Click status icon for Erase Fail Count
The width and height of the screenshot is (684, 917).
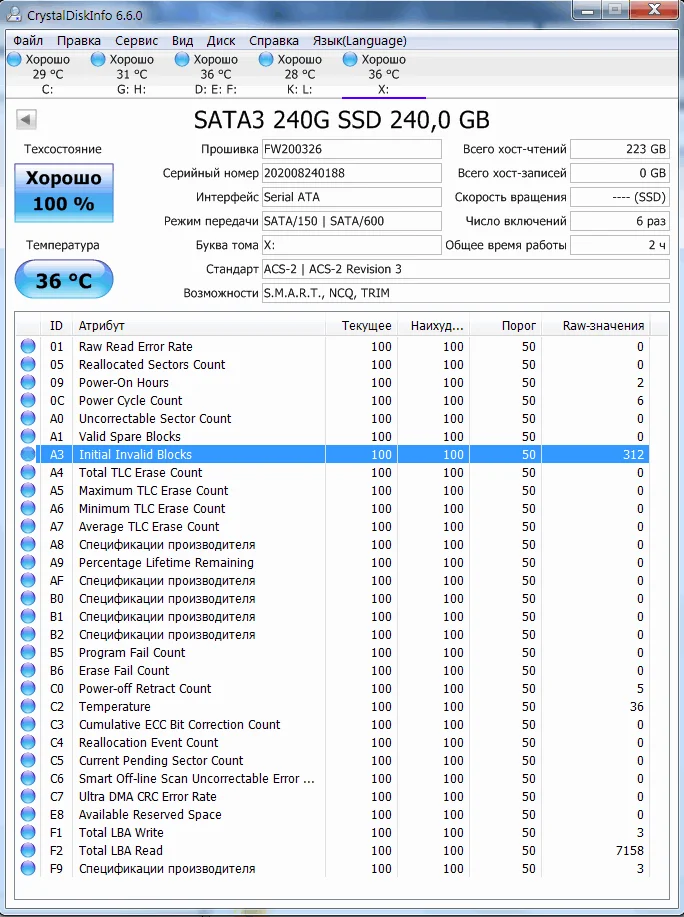click(28, 670)
